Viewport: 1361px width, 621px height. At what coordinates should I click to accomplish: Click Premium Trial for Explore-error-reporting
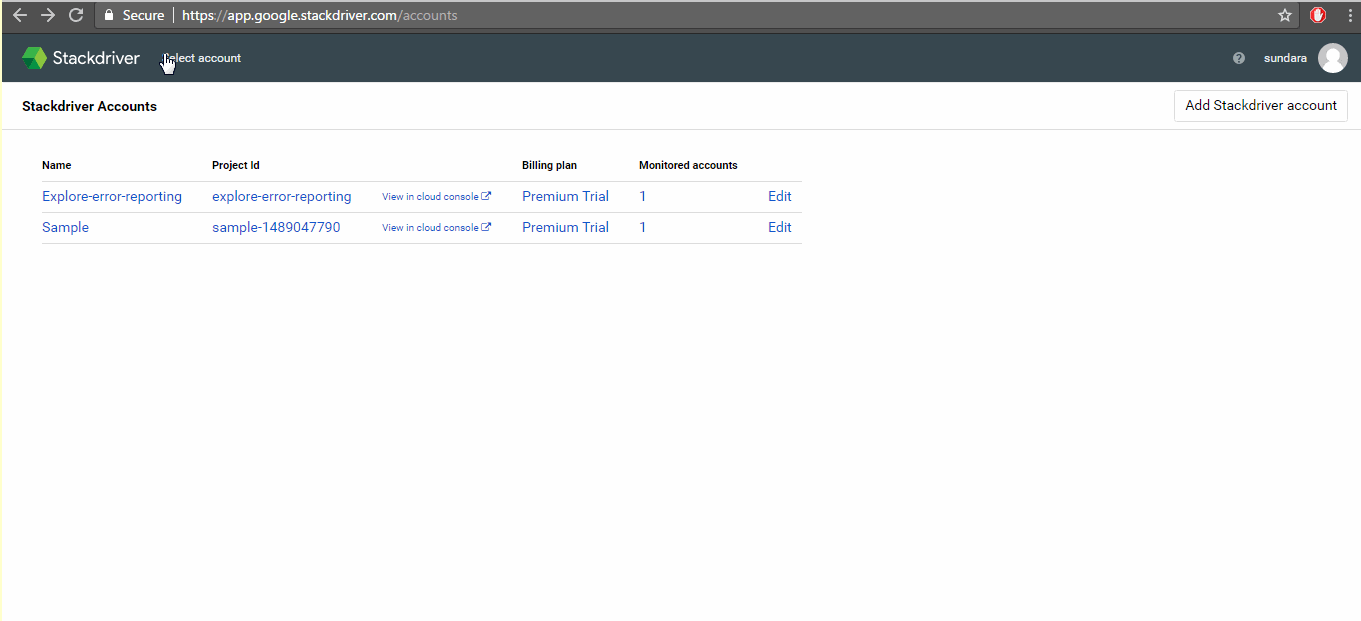[x=565, y=196]
